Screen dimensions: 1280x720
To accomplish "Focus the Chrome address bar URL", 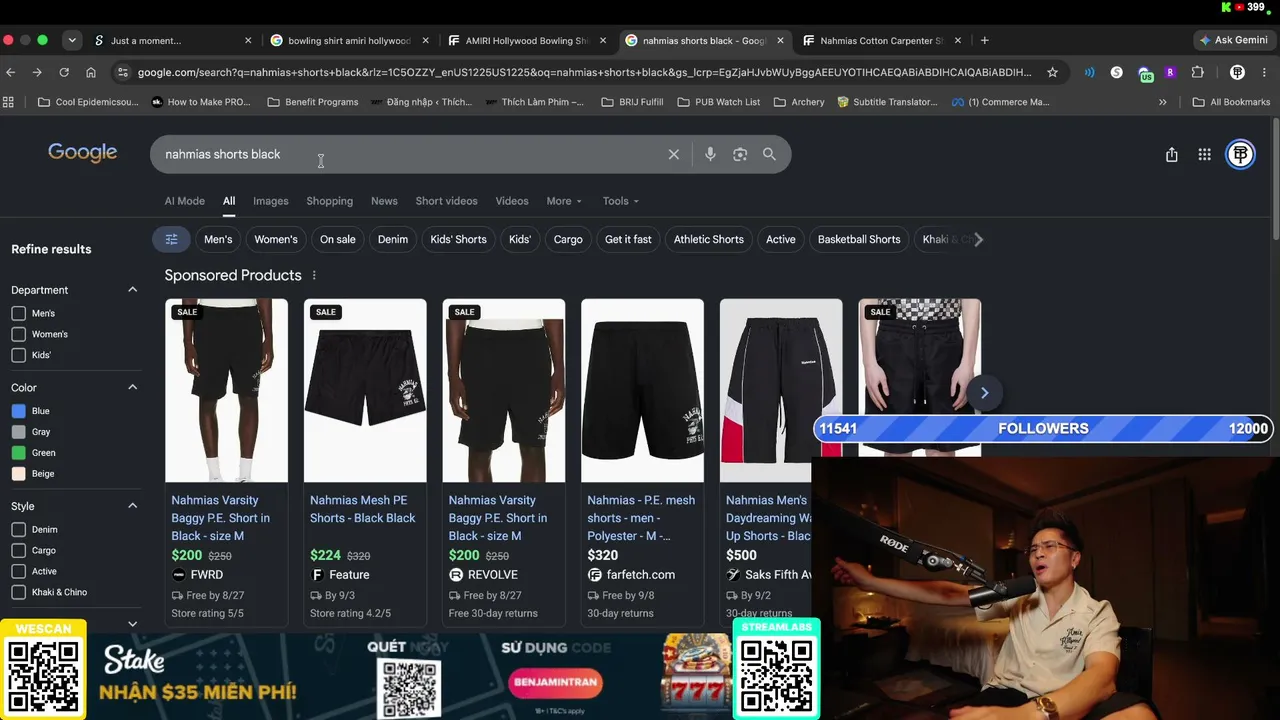I will click(x=585, y=72).
